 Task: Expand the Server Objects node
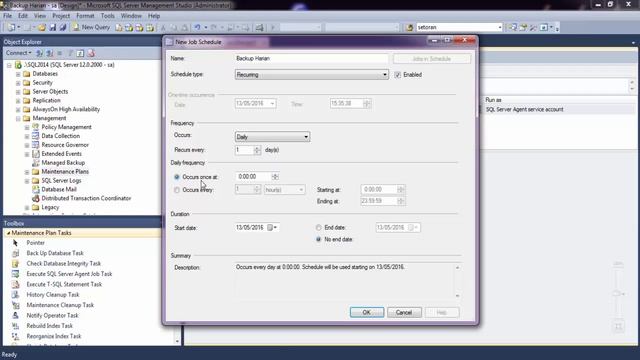[x=18, y=92]
